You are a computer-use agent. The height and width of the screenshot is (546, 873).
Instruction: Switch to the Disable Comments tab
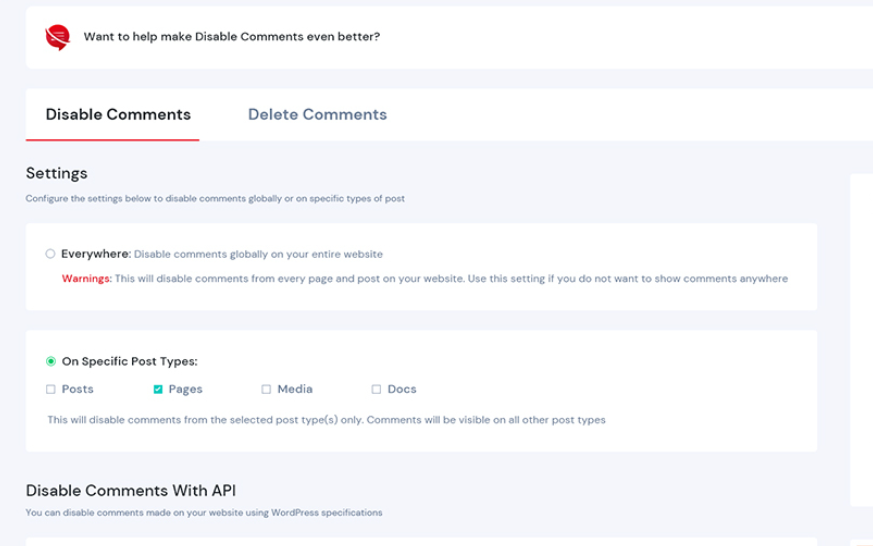[118, 115]
